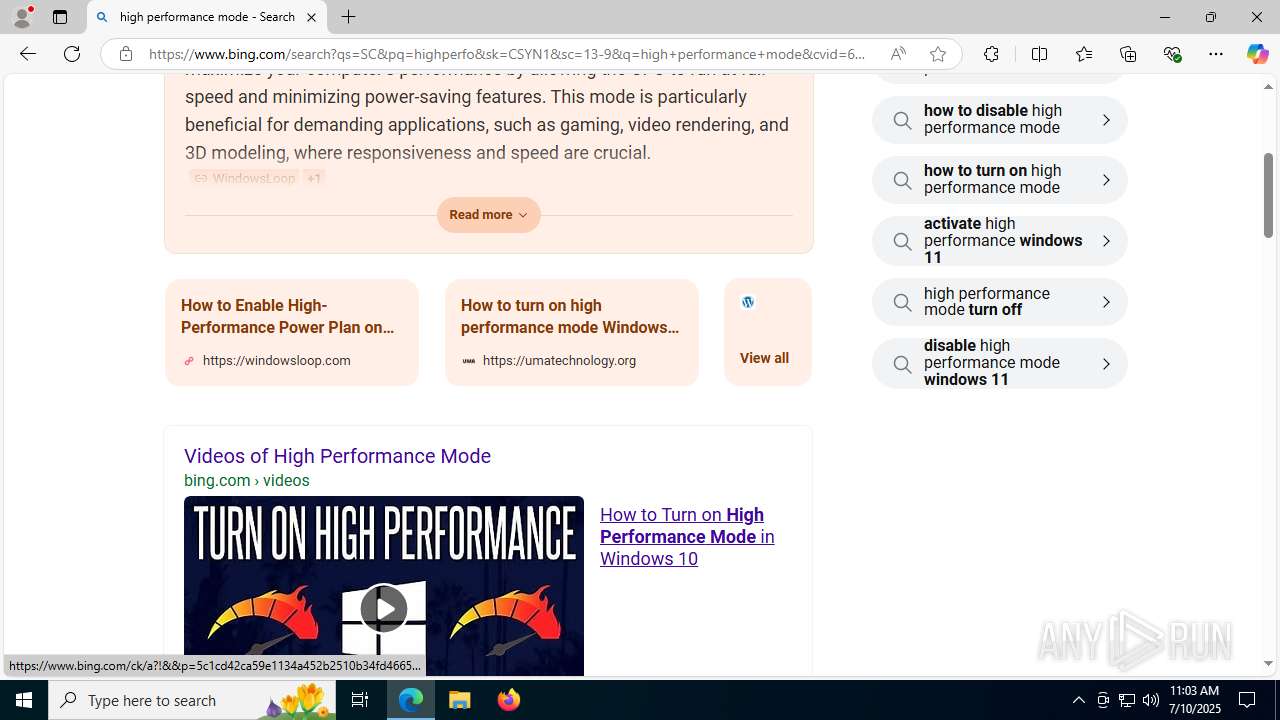Click chevron on activate high performance suggestion

coord(1106,241)
